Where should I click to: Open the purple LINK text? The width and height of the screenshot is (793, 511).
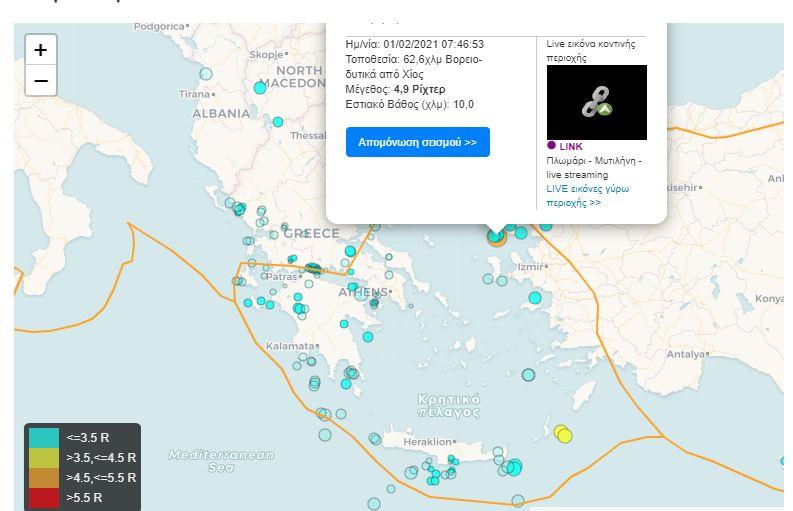(571, 147)
